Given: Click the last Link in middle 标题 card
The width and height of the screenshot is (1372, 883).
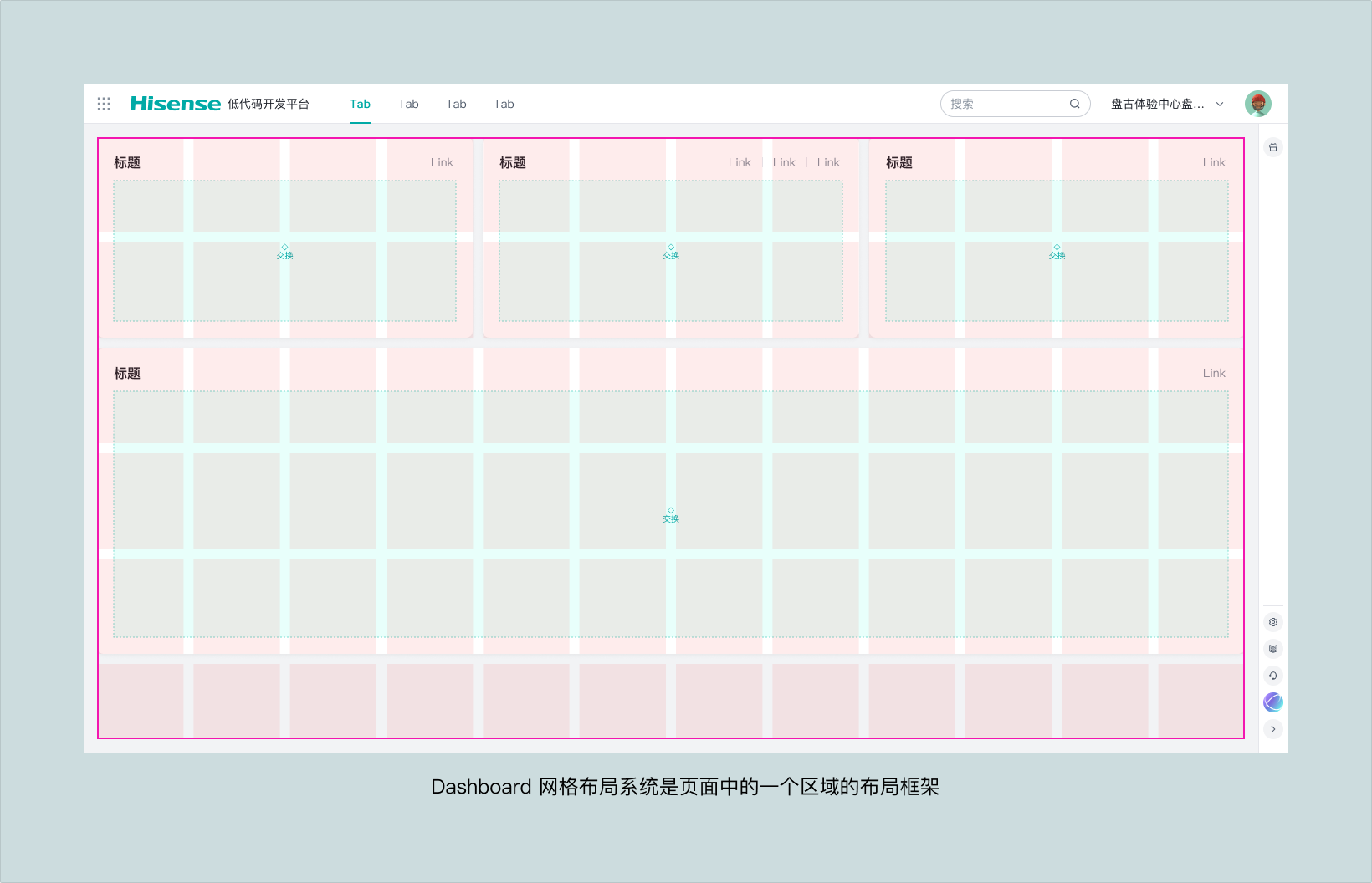Looking at the screenshot, I should (x=828, y=162).
